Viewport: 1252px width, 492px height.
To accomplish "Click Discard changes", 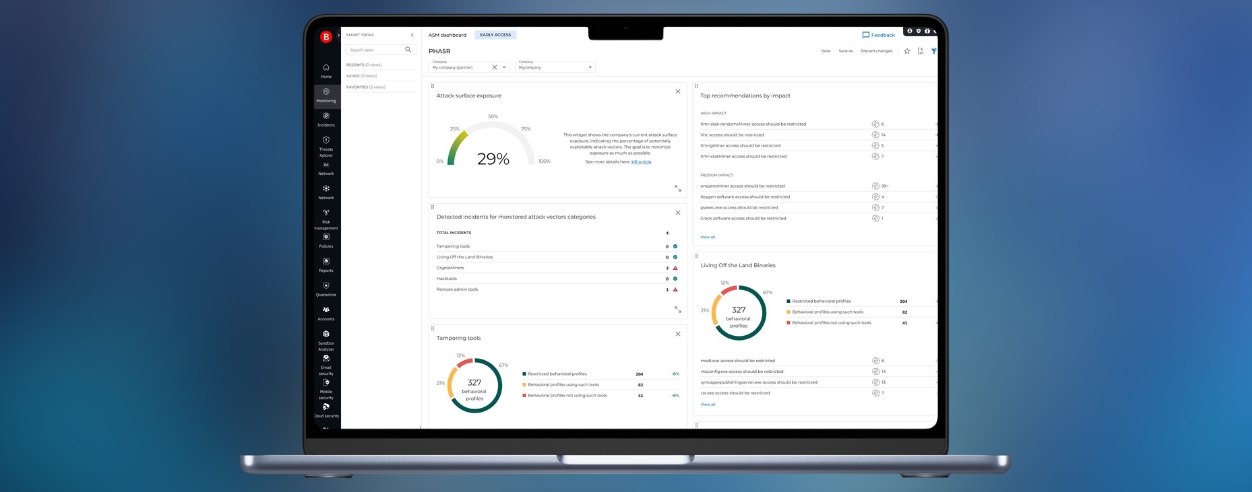I will (876, 50).
